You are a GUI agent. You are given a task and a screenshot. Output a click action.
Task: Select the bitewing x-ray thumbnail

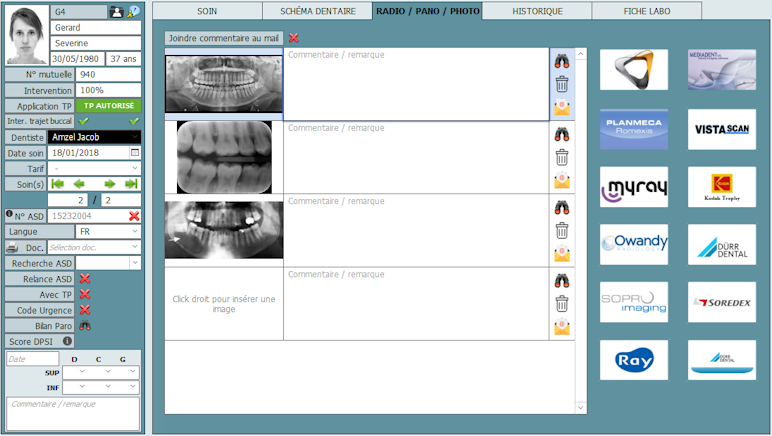click(224, 157)
